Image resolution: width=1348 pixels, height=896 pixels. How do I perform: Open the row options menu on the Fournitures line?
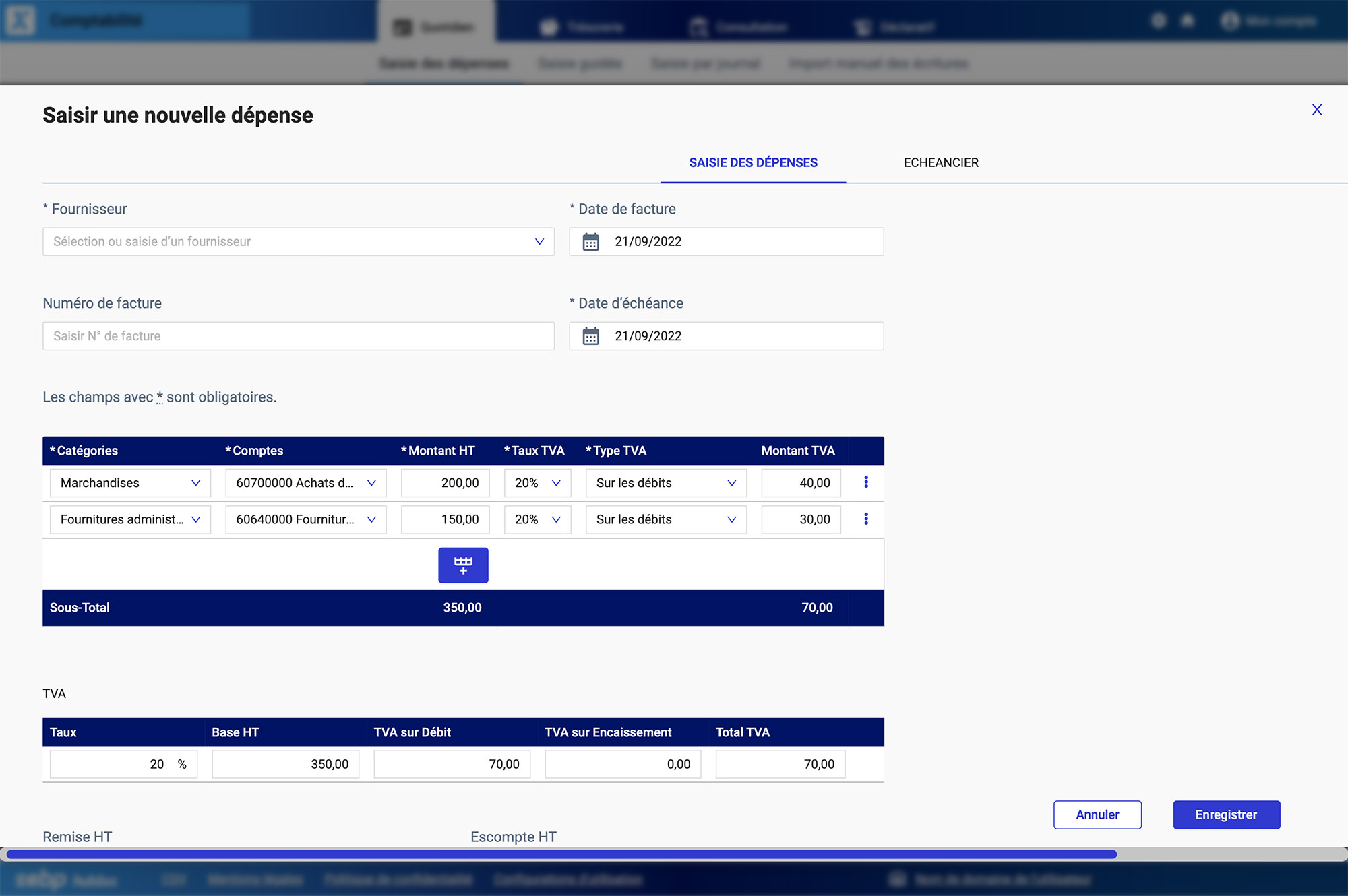click(866, 519)
